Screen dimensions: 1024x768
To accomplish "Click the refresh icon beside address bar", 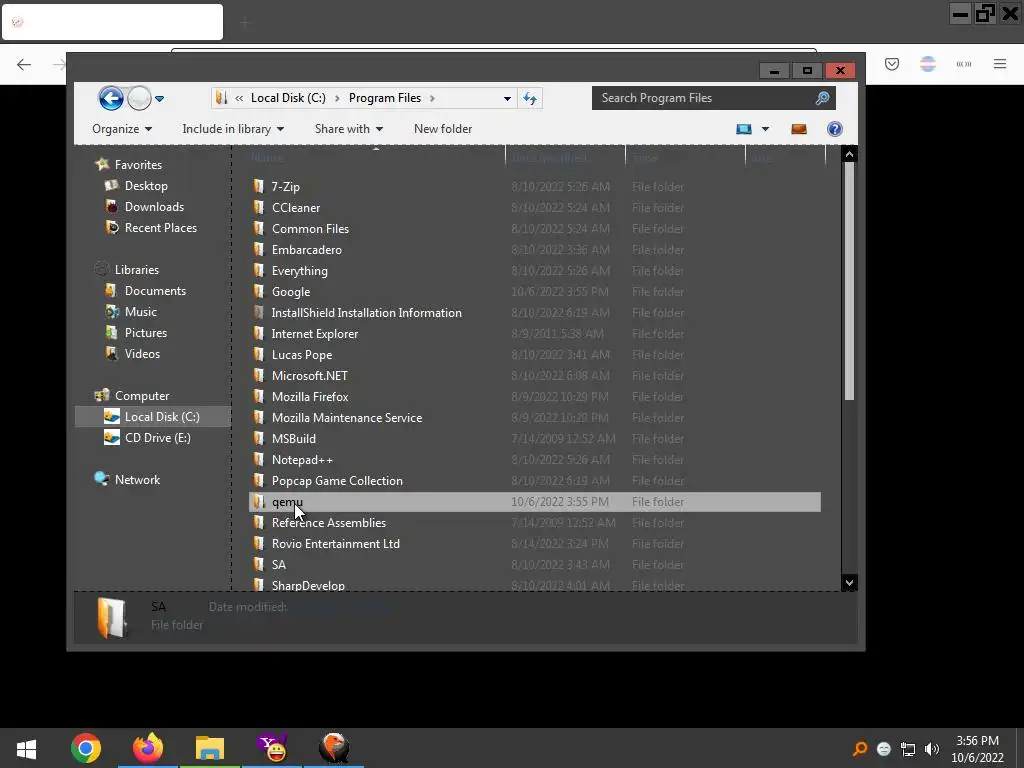I will (x=530, y=99).
